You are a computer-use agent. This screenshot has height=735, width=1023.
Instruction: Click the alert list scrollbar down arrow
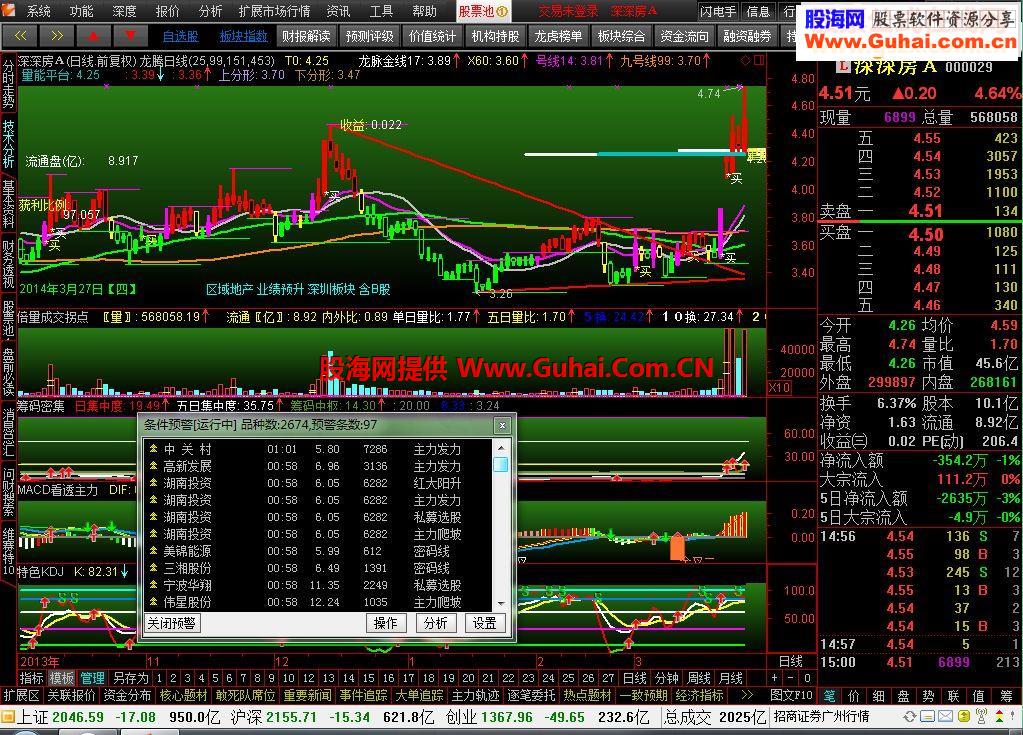click(x=500, y=604)
